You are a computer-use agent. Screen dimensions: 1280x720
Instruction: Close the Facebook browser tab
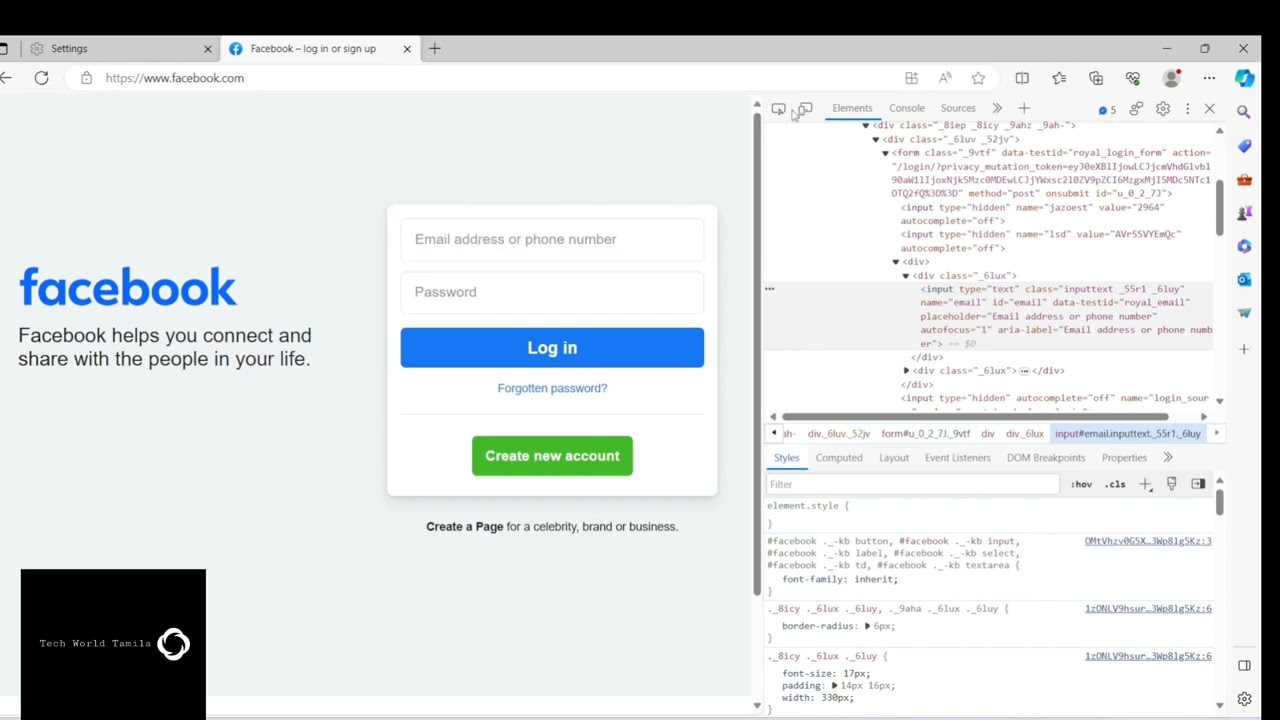407,49
